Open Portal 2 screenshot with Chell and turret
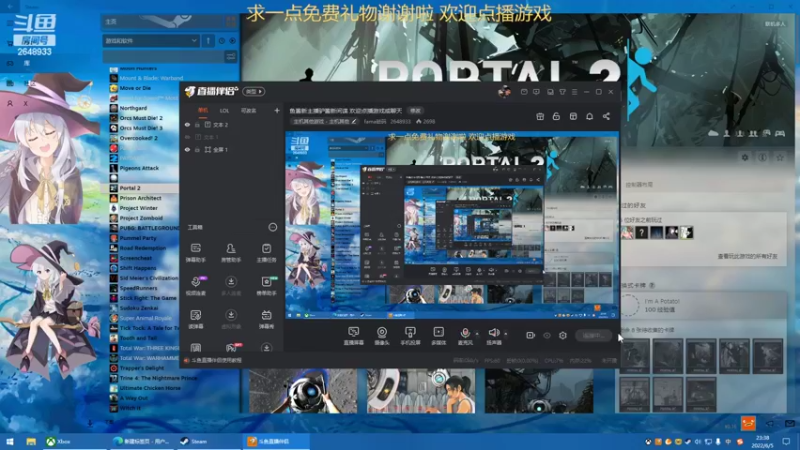This screenshot has height=450, width=800. (x=421, y=391)
